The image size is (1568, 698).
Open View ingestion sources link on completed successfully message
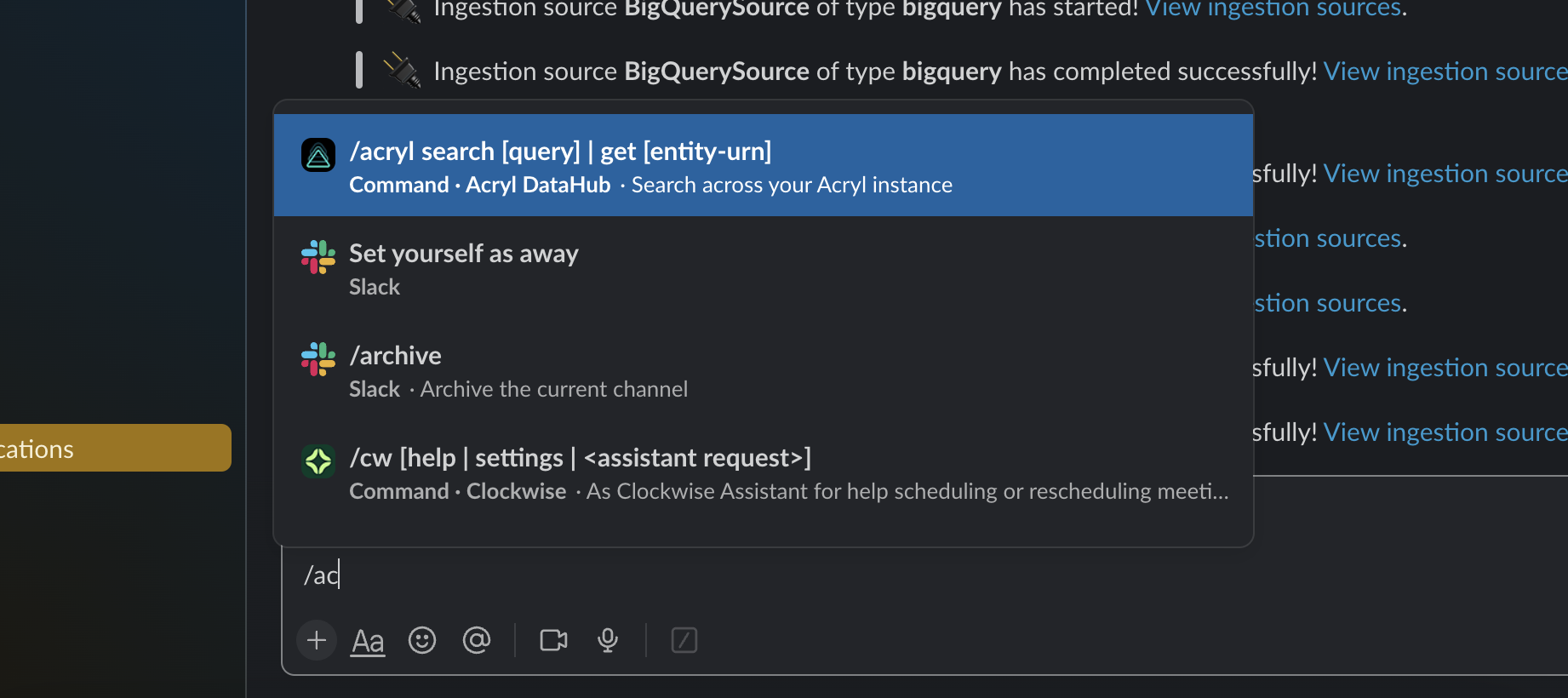[1445, 72]
